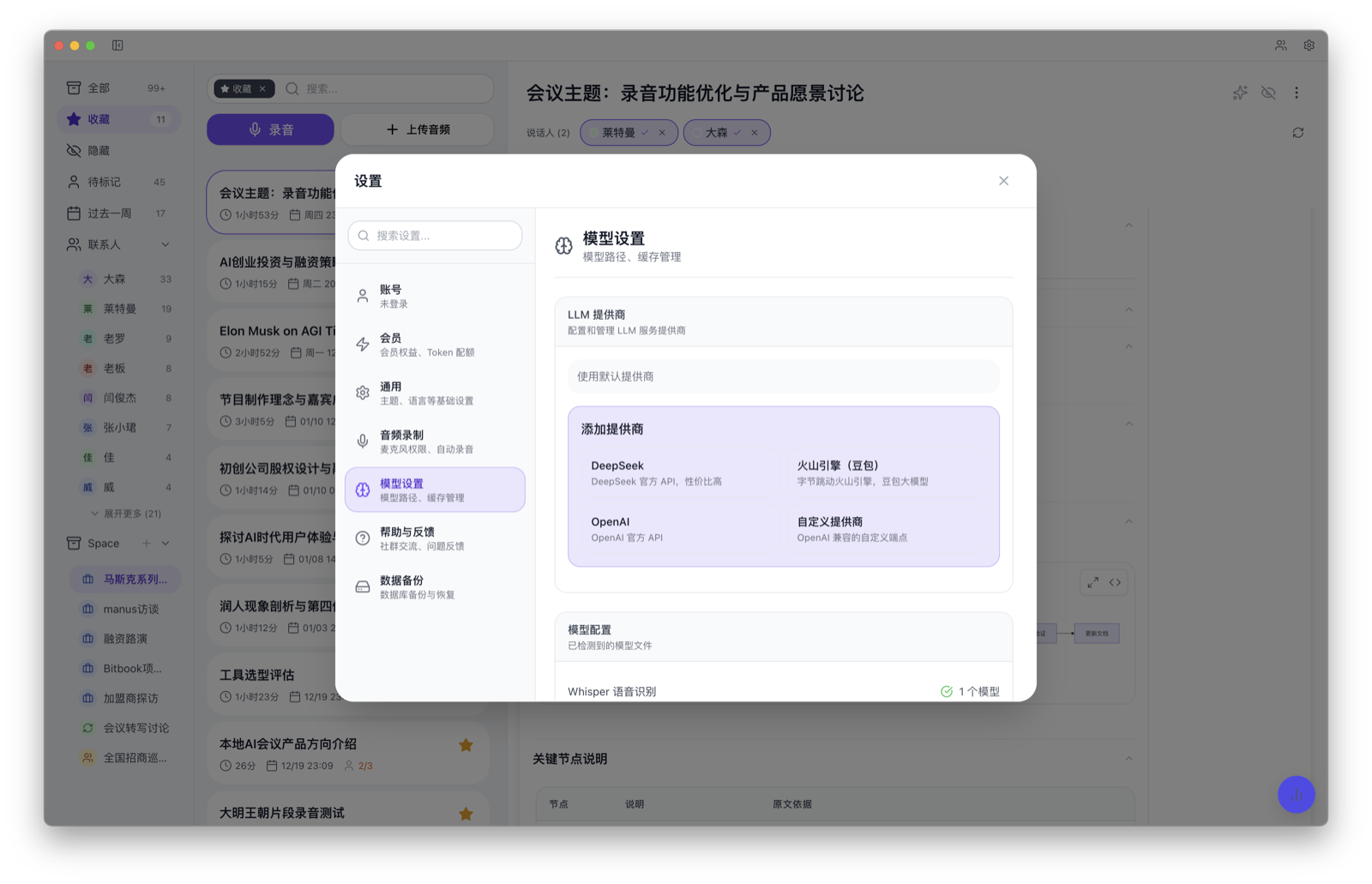Click the floating purple audio button
The width and height of the screenshot is (1372, 884).
point(1296,795)
